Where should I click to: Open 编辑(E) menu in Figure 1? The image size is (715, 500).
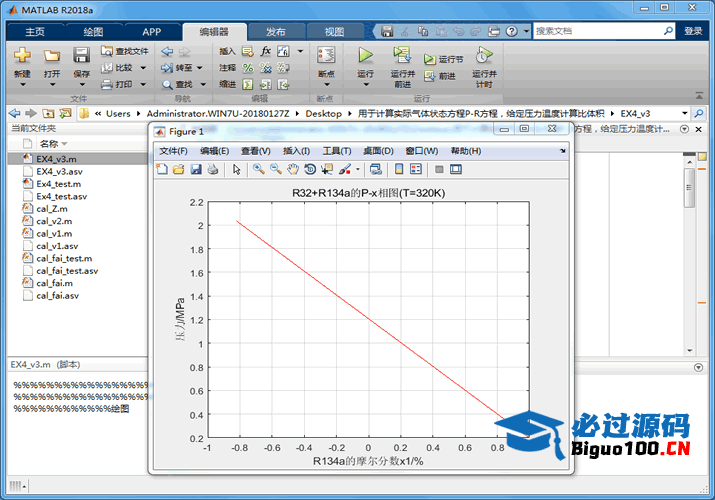[214, 151]
